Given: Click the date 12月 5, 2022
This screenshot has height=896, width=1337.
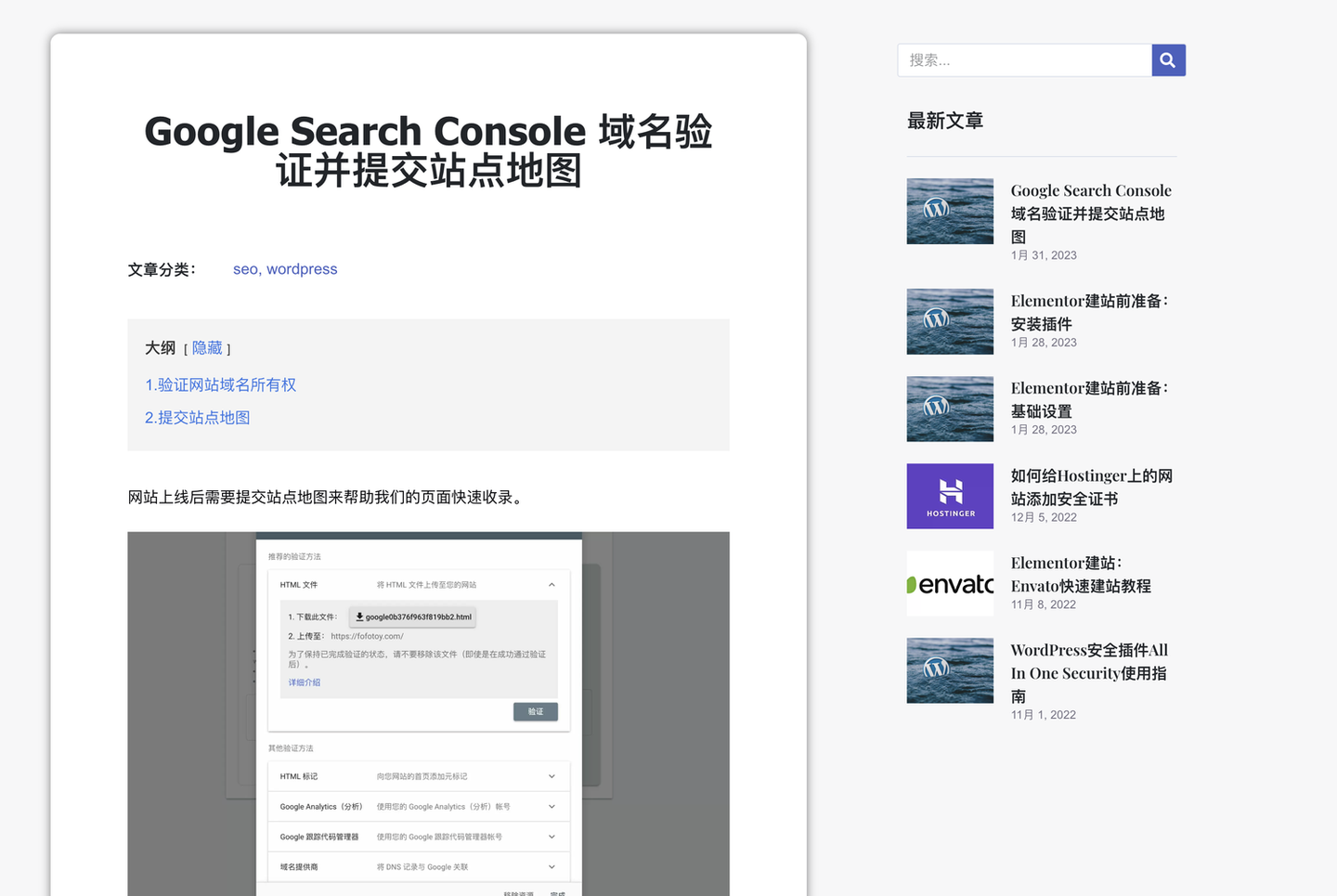Looking at the screenshot, I should [1044, 518].
